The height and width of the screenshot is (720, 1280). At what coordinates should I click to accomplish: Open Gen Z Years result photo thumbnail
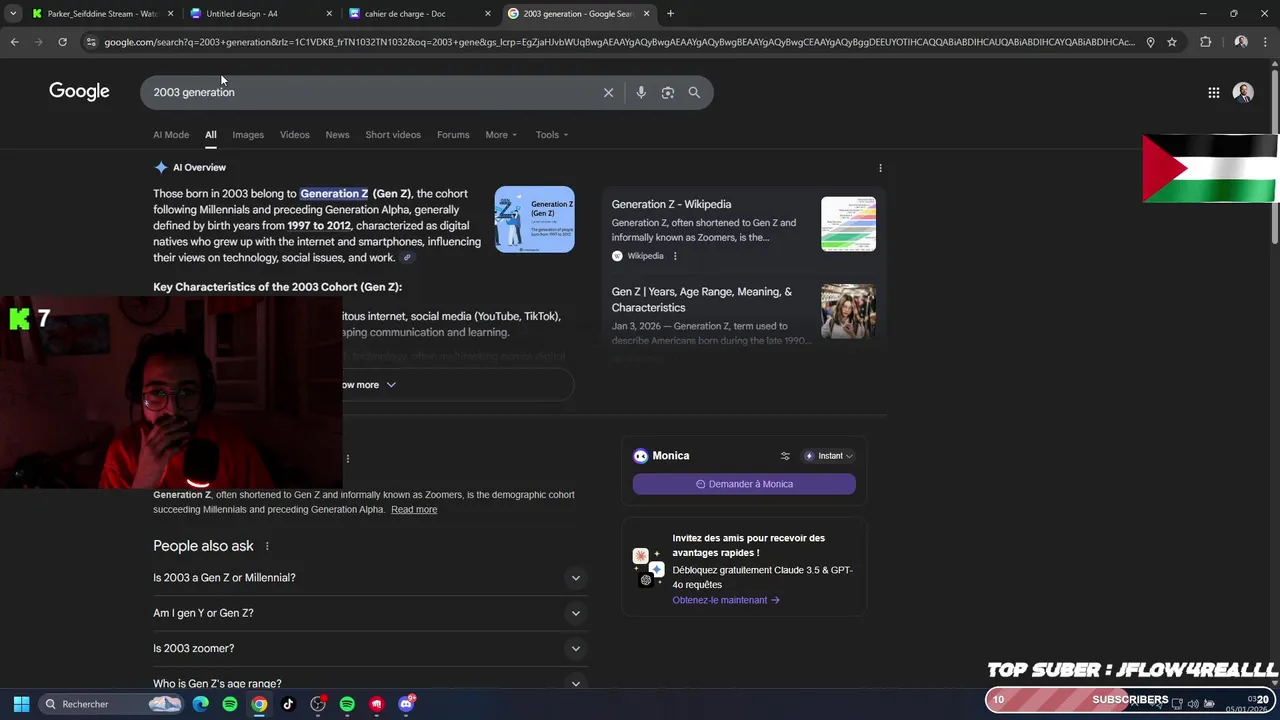click(x=848, y=312)
